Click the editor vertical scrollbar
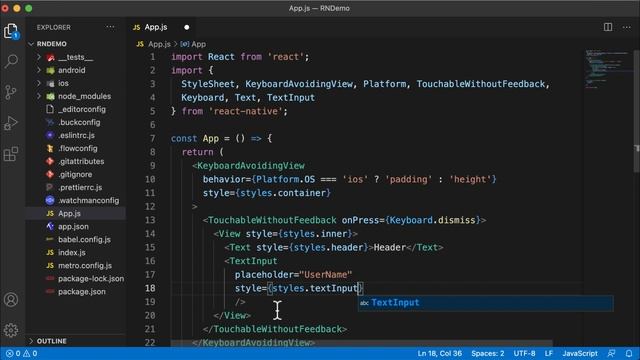The width and height of the screenshot is (640, 360). click(x=637, y=110)
